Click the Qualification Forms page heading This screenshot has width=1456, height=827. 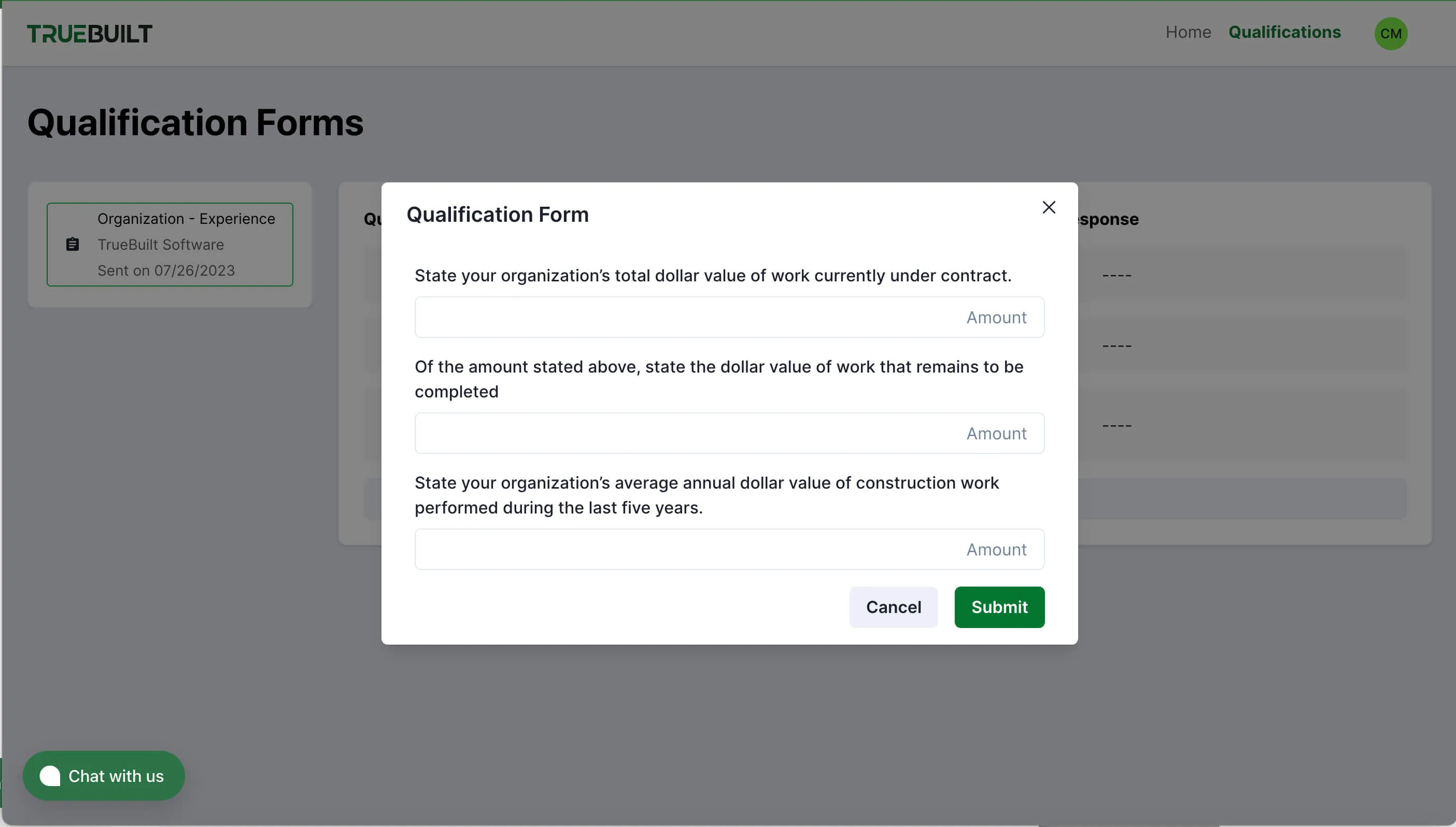(195, 122)
